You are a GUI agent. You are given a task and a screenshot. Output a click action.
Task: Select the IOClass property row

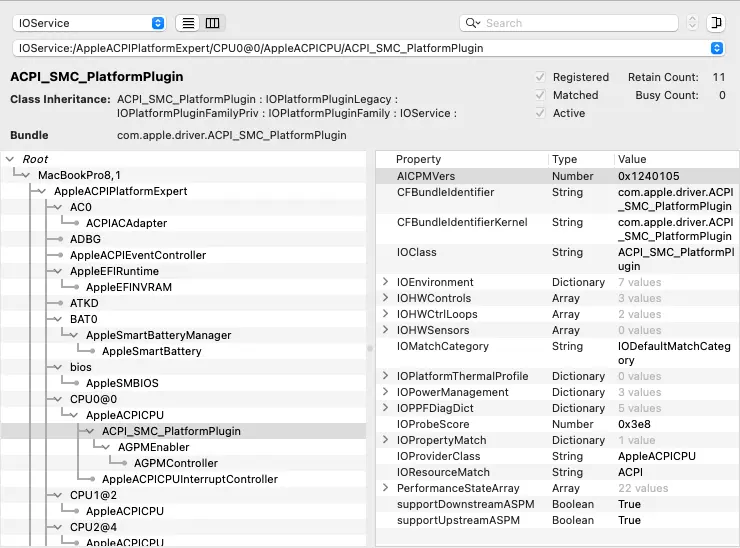point(557,259)
